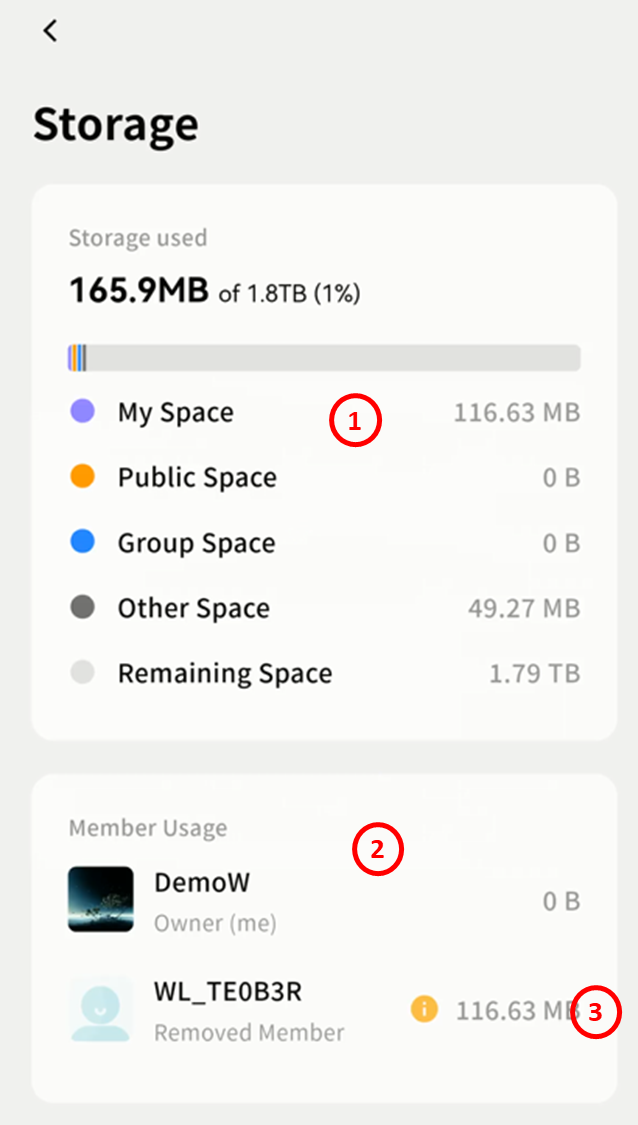Click the orange Public Space legend dot
Screen dimensions: 638x1125
[x=83, y=477]
